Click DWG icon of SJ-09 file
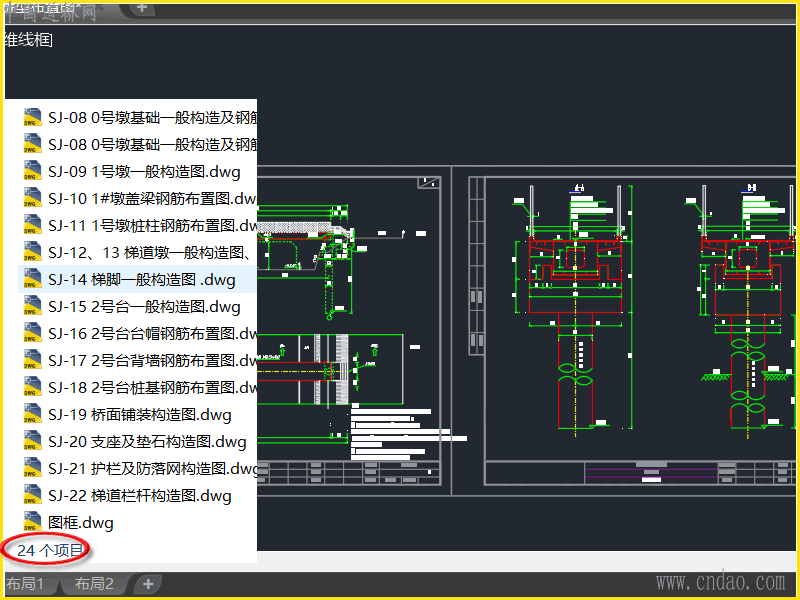800x600 pixels. pos(32,170)
